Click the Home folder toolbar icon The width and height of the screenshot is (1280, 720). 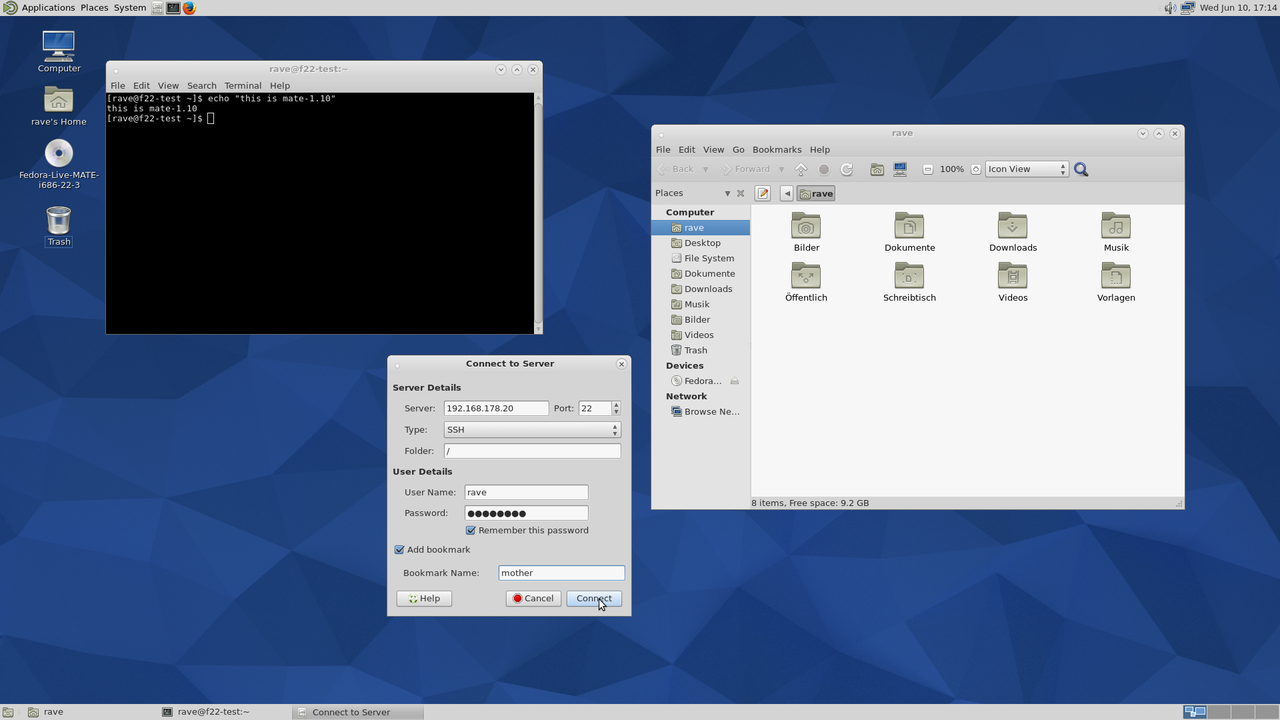pyautogui.click(x=877, y=170)
